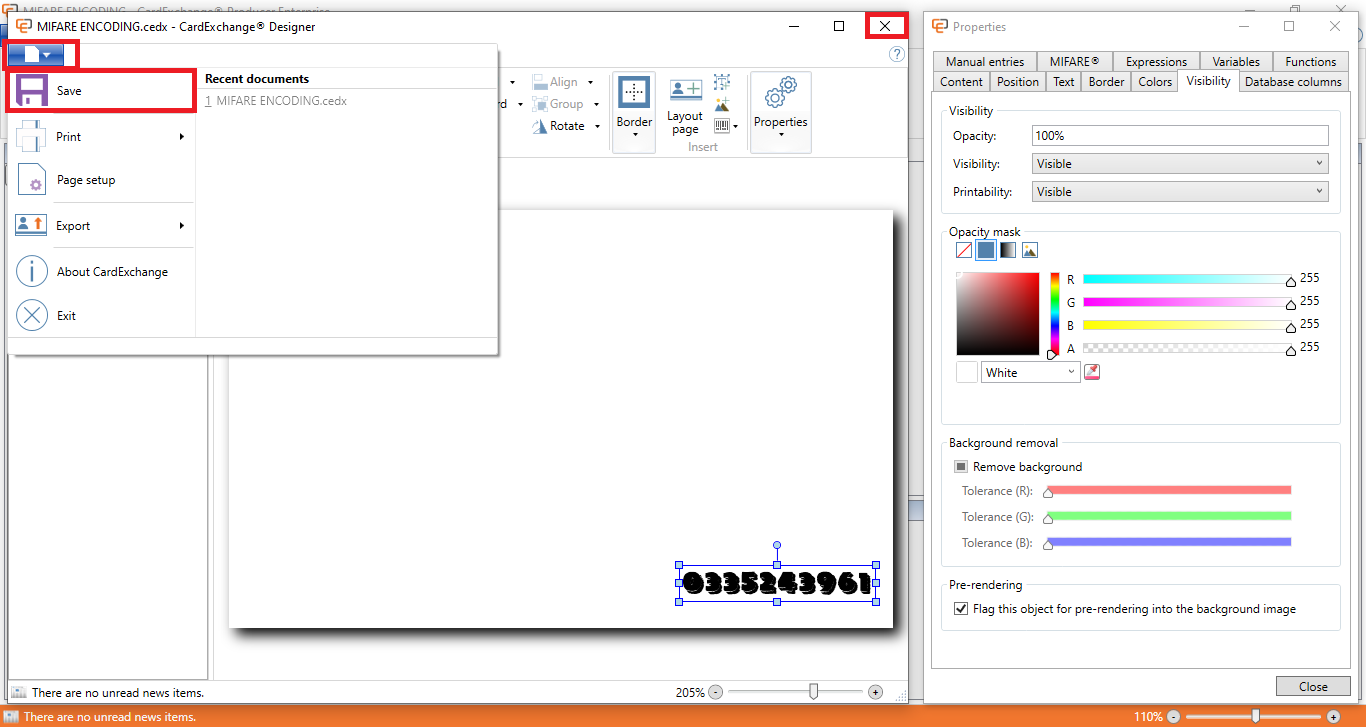Screen dimensions: 1366x727
Task: Click the rainbow hue strip
Action: coord(1054,314)
